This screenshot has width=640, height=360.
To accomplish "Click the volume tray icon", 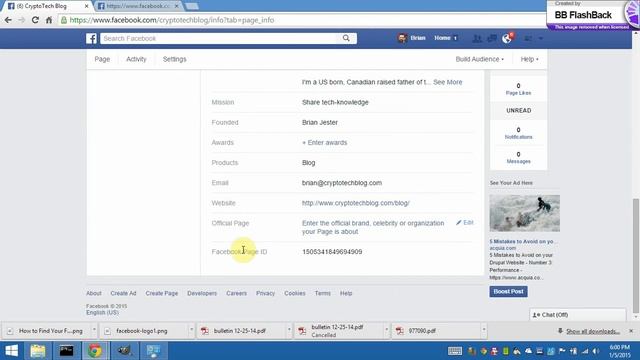I will (596, 351).
